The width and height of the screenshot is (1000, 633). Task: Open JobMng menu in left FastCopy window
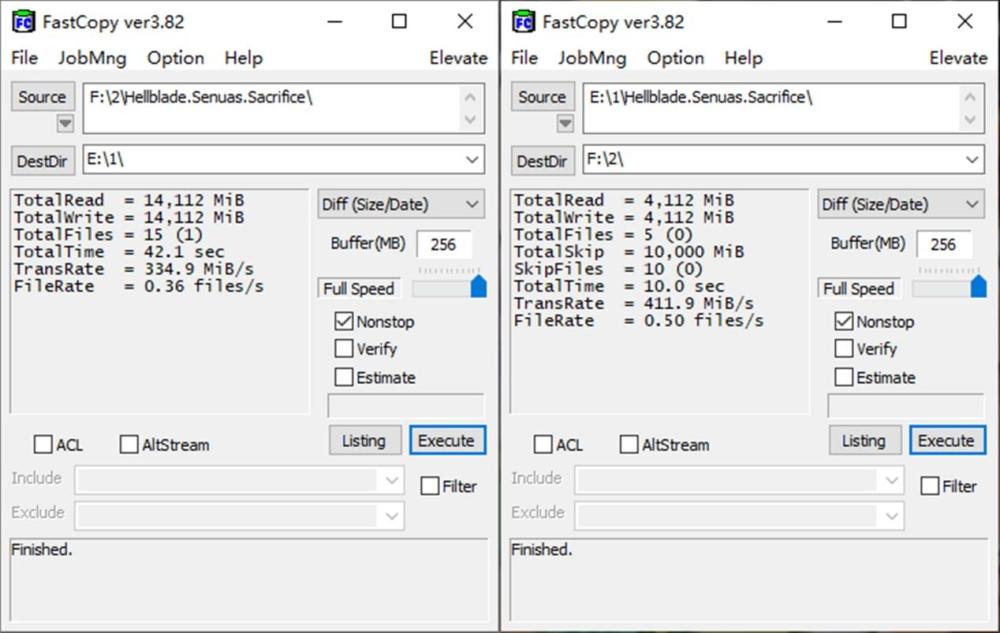pos(92,58)
